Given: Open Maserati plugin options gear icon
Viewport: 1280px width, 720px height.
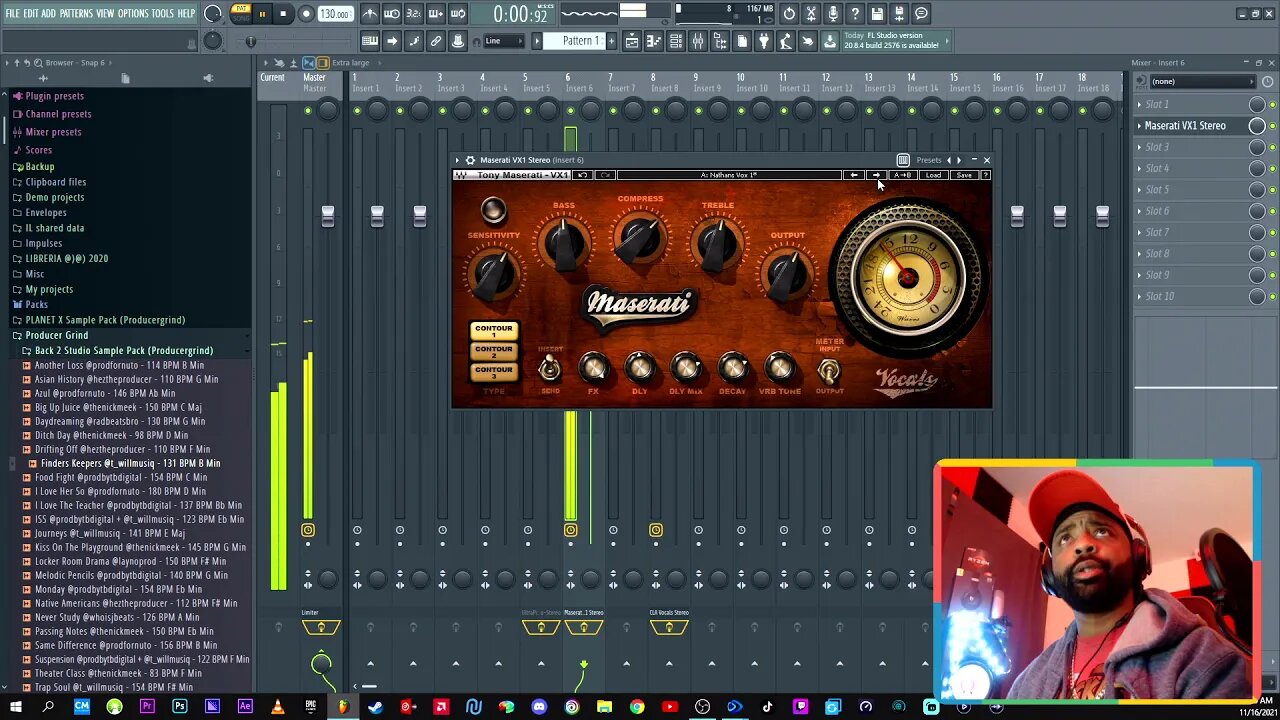Looking at the screenshot, I should [x=470, y=160].
